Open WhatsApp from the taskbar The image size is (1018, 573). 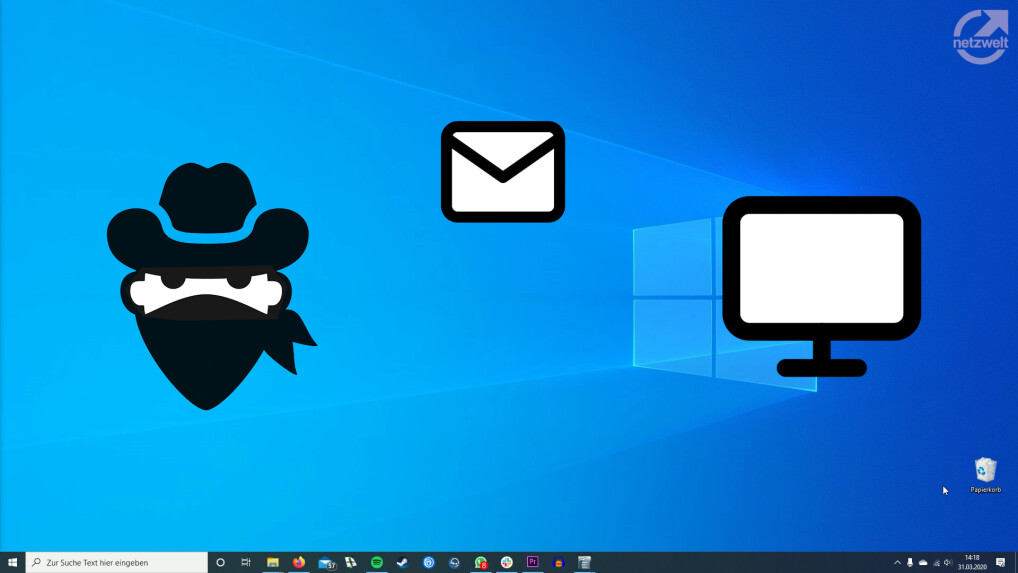pyautogui.click(x=481, y=562)
